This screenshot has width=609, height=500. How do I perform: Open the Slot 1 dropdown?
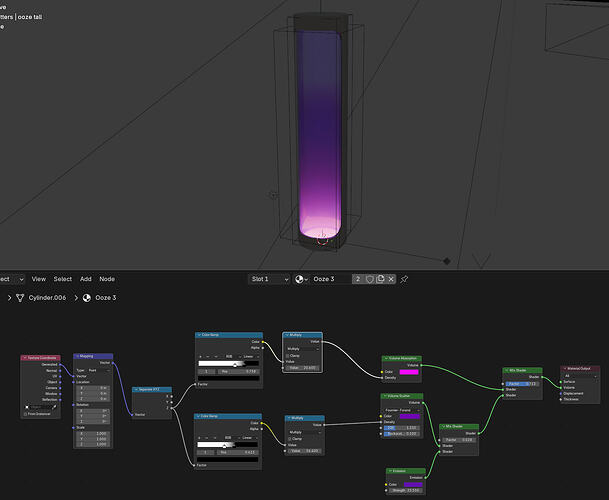[270, 279]
